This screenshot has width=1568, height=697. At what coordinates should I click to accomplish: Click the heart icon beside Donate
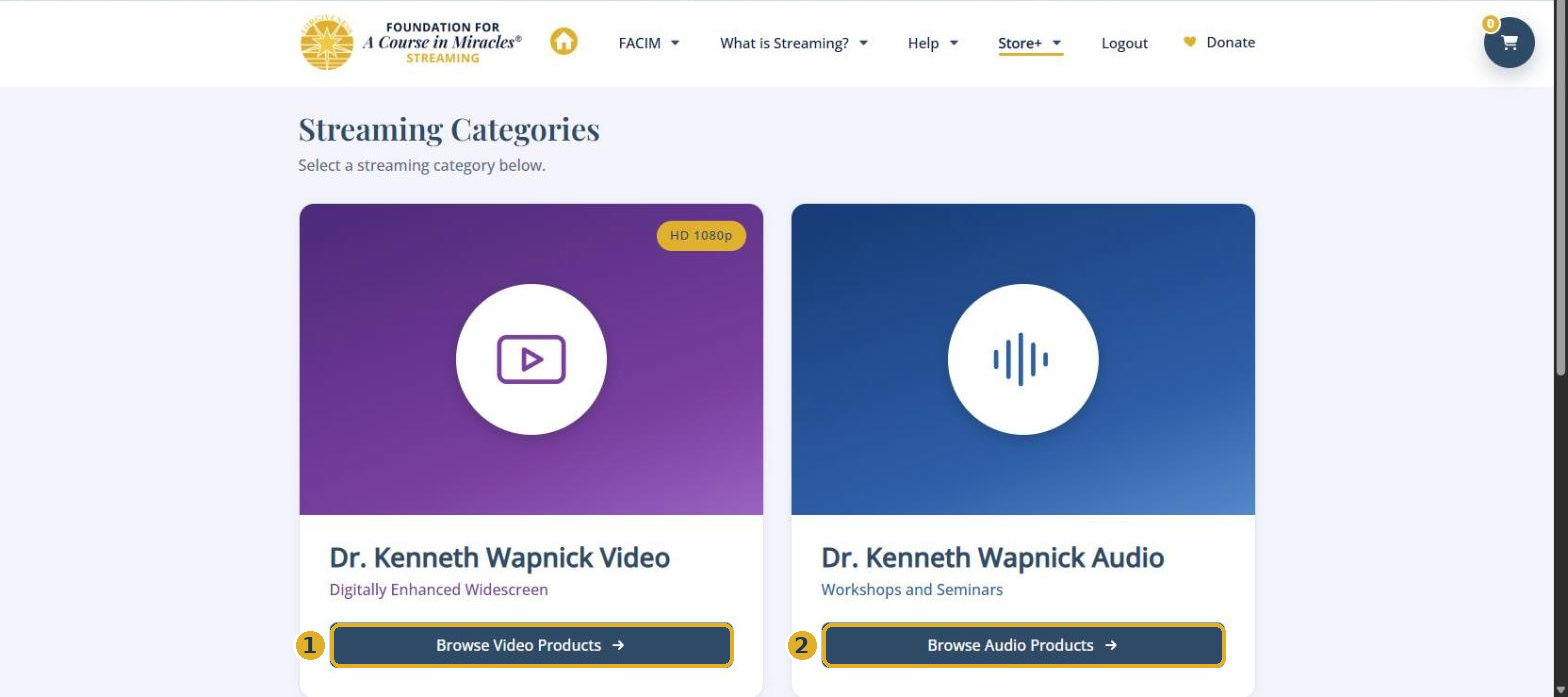click(x=1190, y=42)
